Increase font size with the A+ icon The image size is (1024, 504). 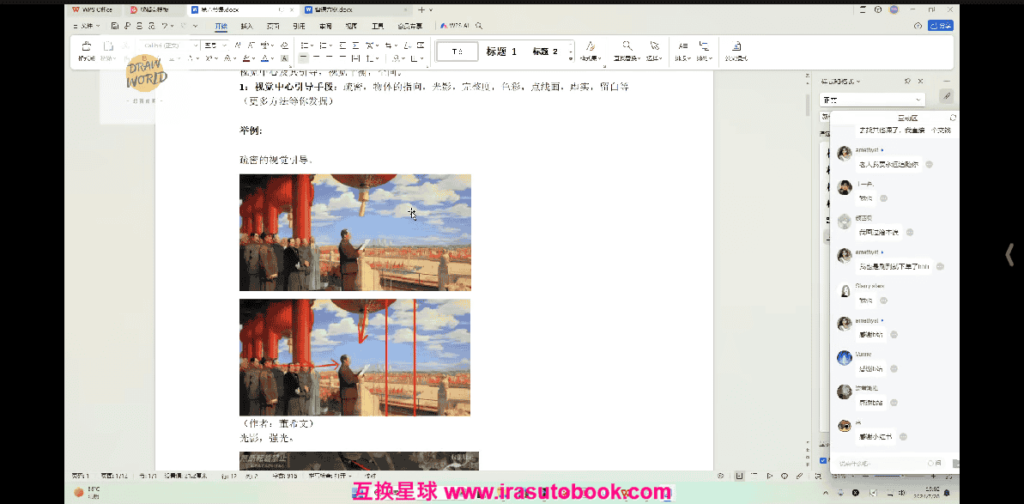[238, 45]
